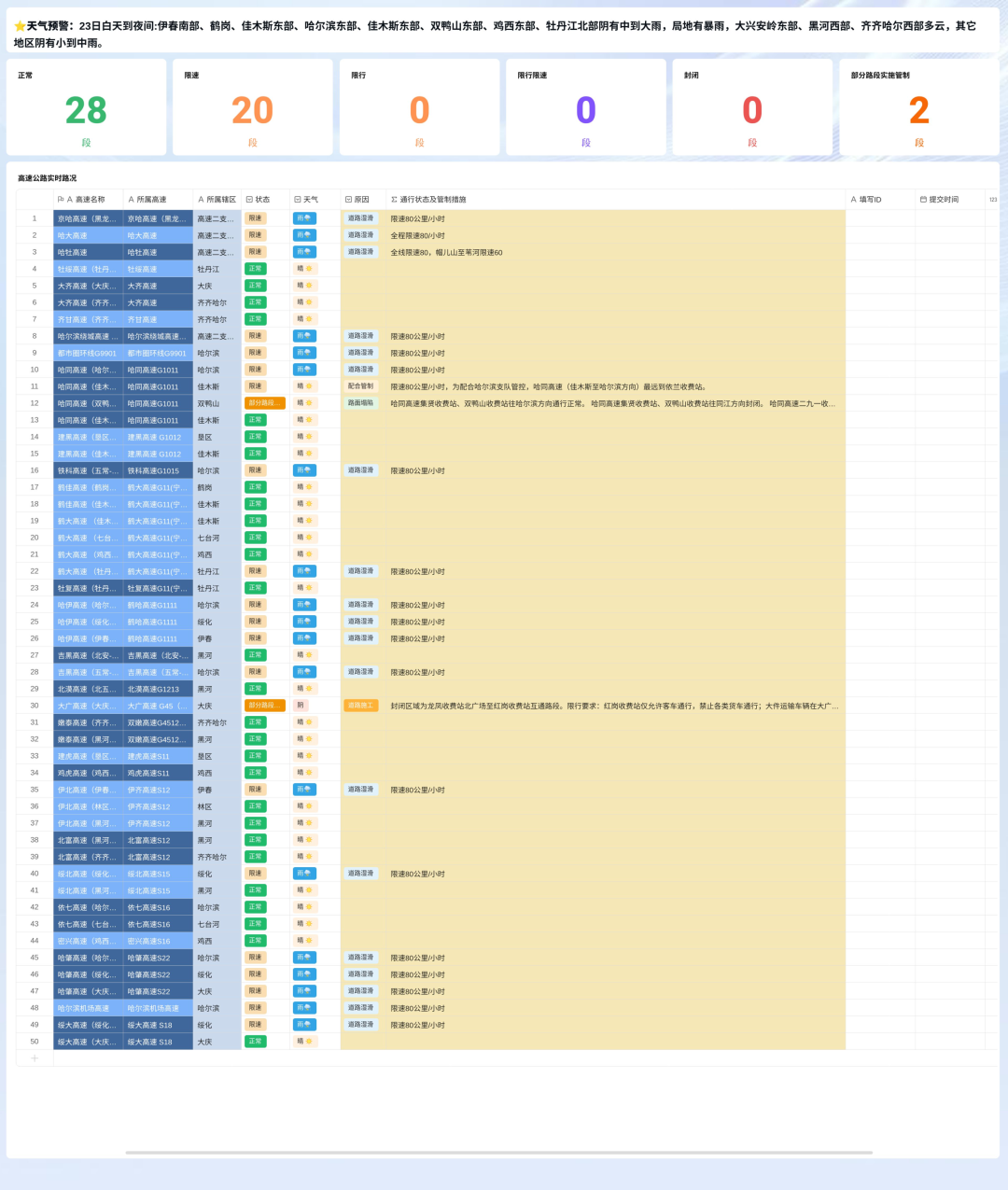Select row number 25 in the table
The width and height of the screenshot is (1008, 1190).
[x=35, y=622]
